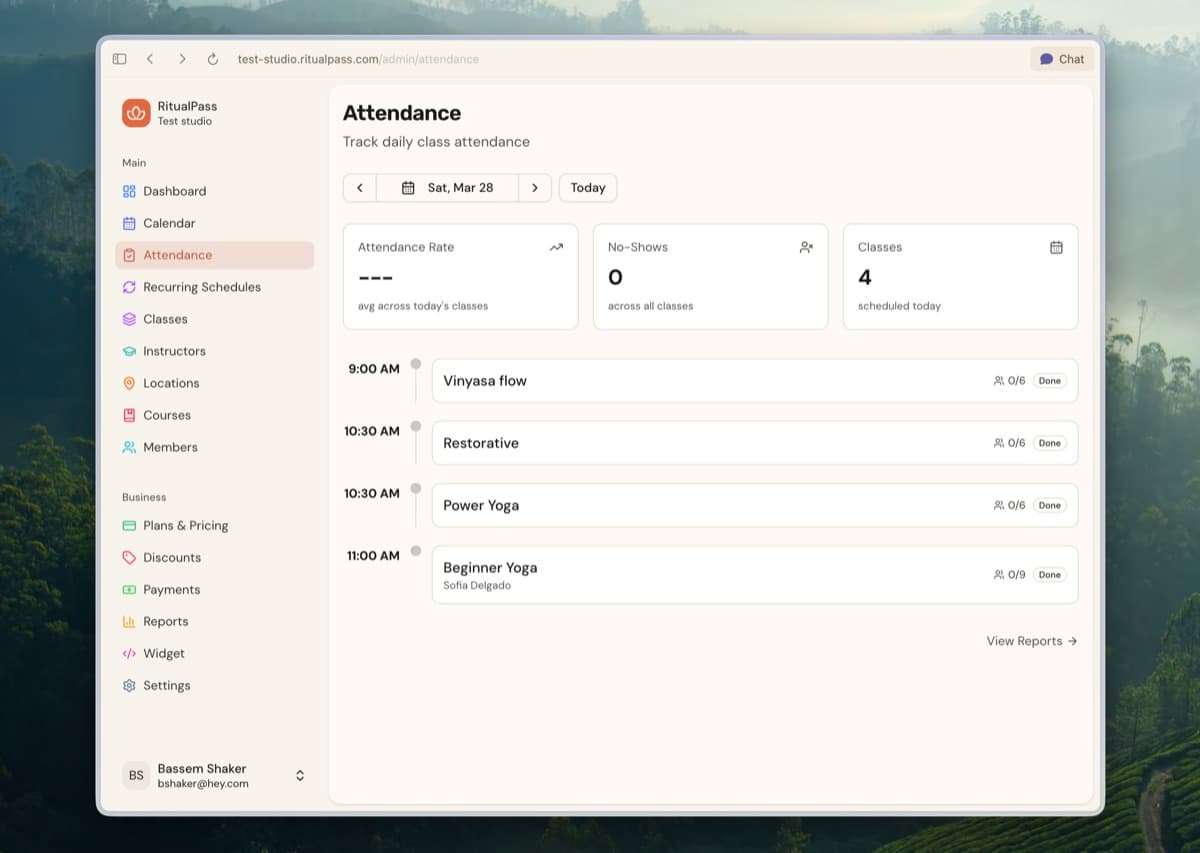1200x853 pixels.
Task: Click the Dashboard grid icon
Action: (x=129, y=191)
